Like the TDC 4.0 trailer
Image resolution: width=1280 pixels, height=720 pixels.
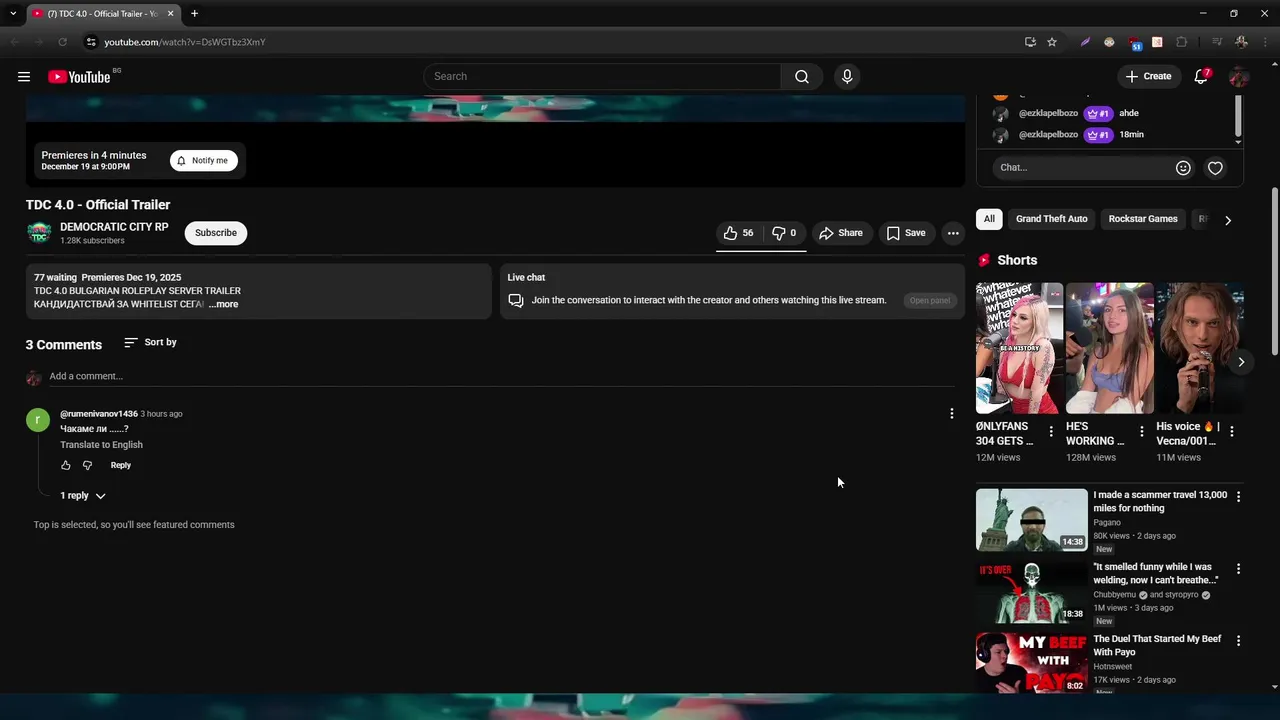[738, 233]
